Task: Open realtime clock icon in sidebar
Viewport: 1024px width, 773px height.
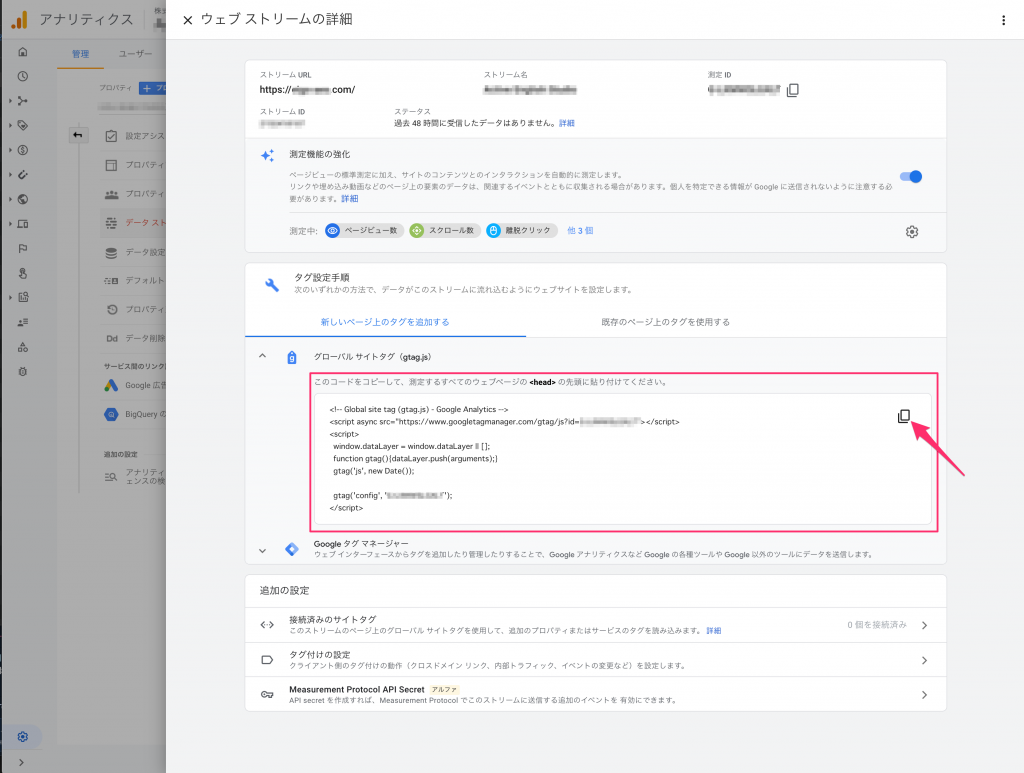Action: pos(23,76)
